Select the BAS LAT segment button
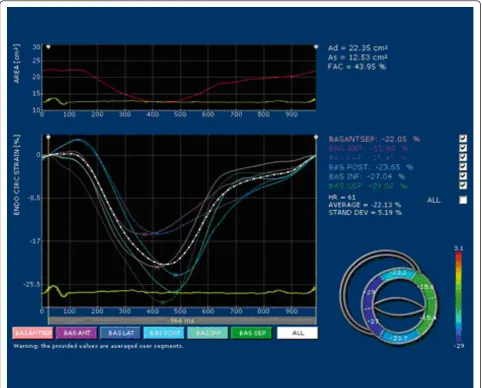The width and height of the screenshot is (482, 388). [121, 333]
